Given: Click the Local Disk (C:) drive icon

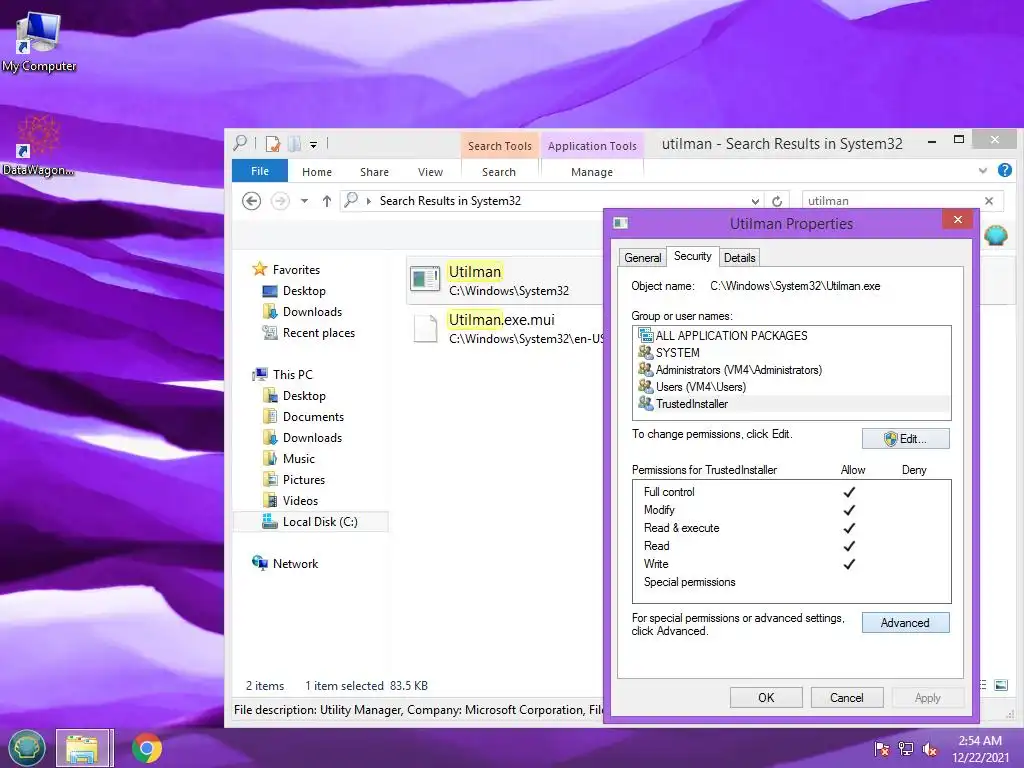Looking at the screenshot, I should coord(270,521).
